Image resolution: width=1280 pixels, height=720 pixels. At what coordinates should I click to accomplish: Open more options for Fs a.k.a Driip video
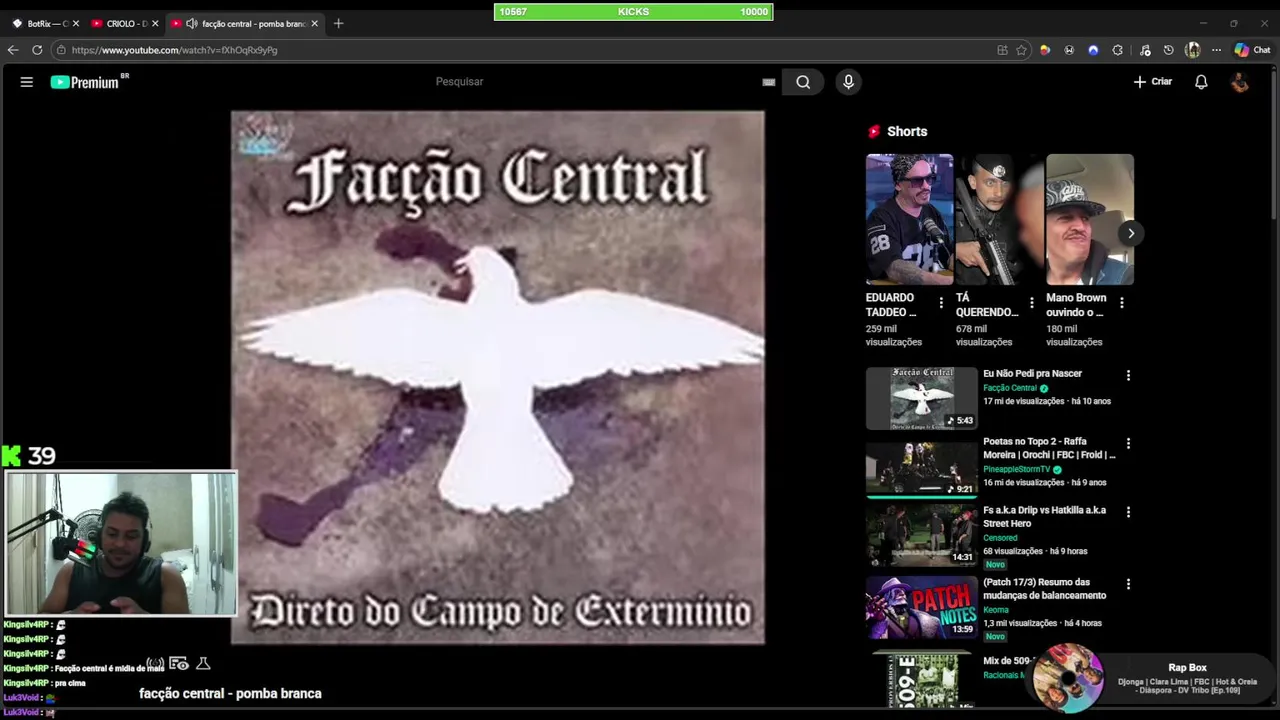click(1128, 512)
